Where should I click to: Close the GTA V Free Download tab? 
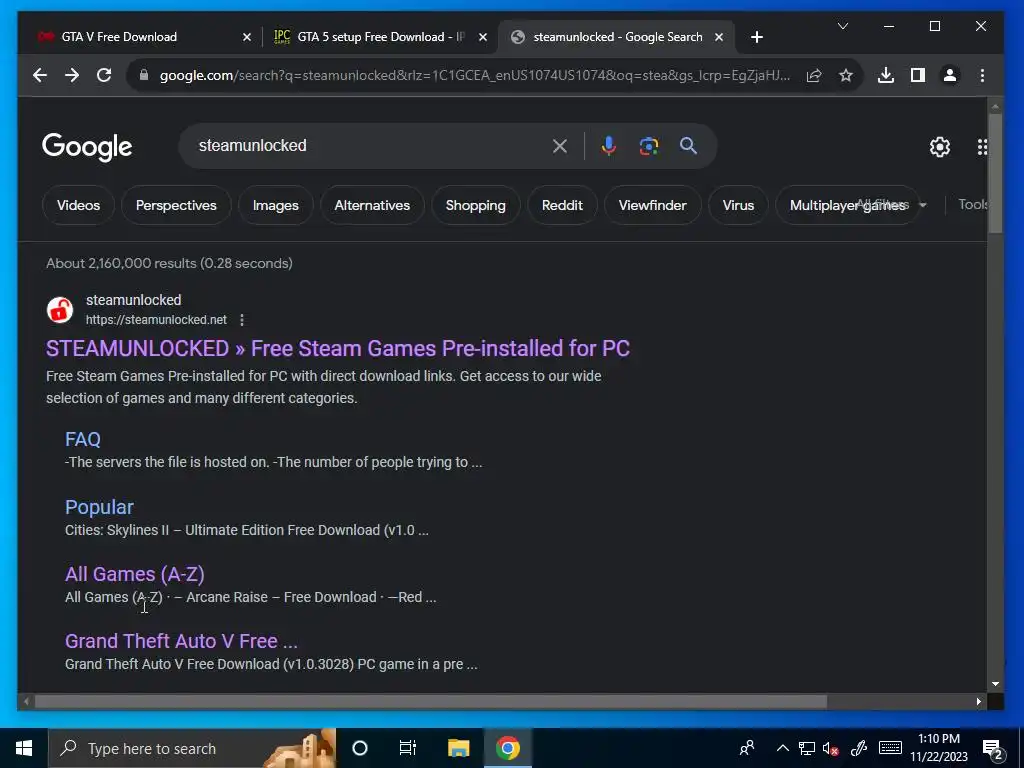tap(247, 37)
